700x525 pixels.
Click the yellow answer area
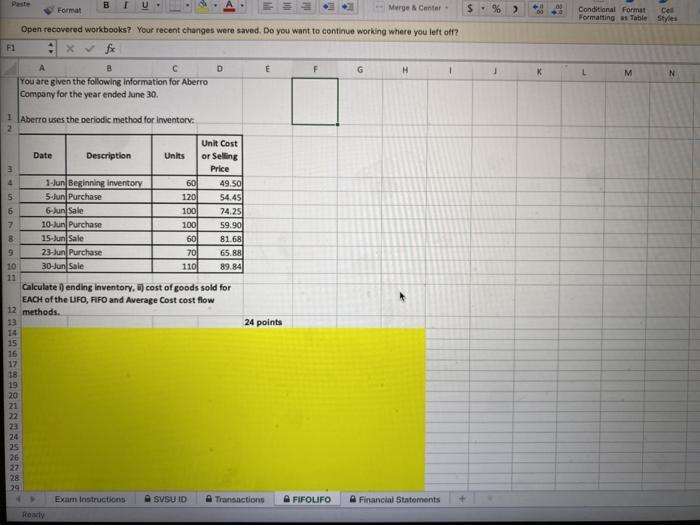[x=223, y=409]
